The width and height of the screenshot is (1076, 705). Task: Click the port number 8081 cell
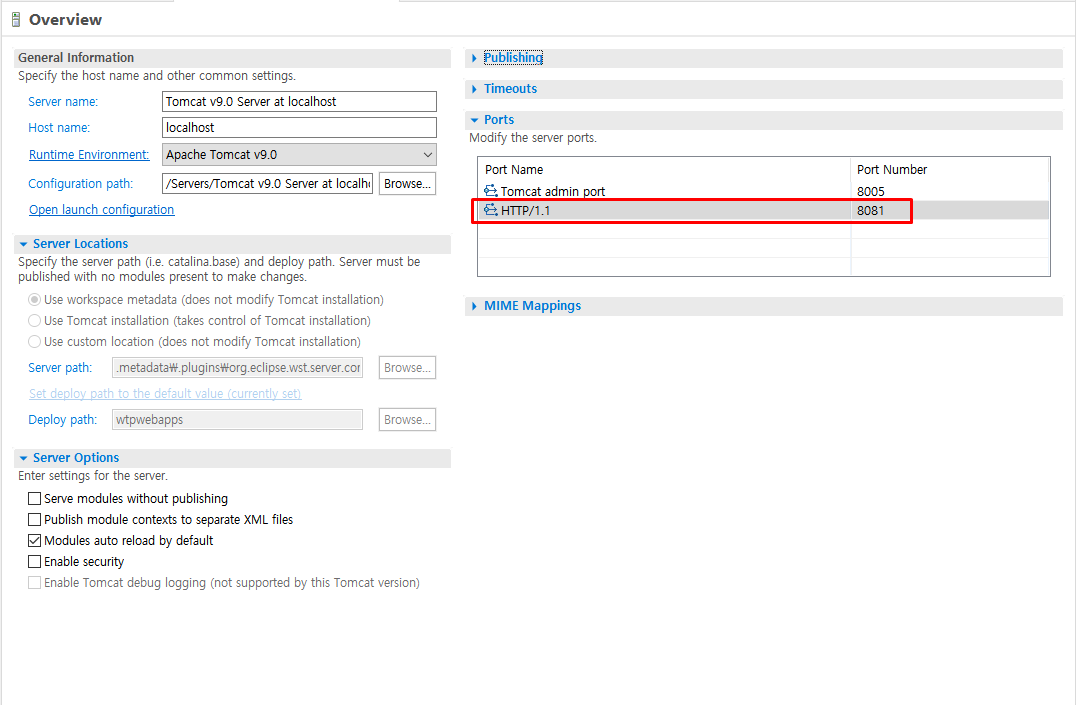point(950,210)
